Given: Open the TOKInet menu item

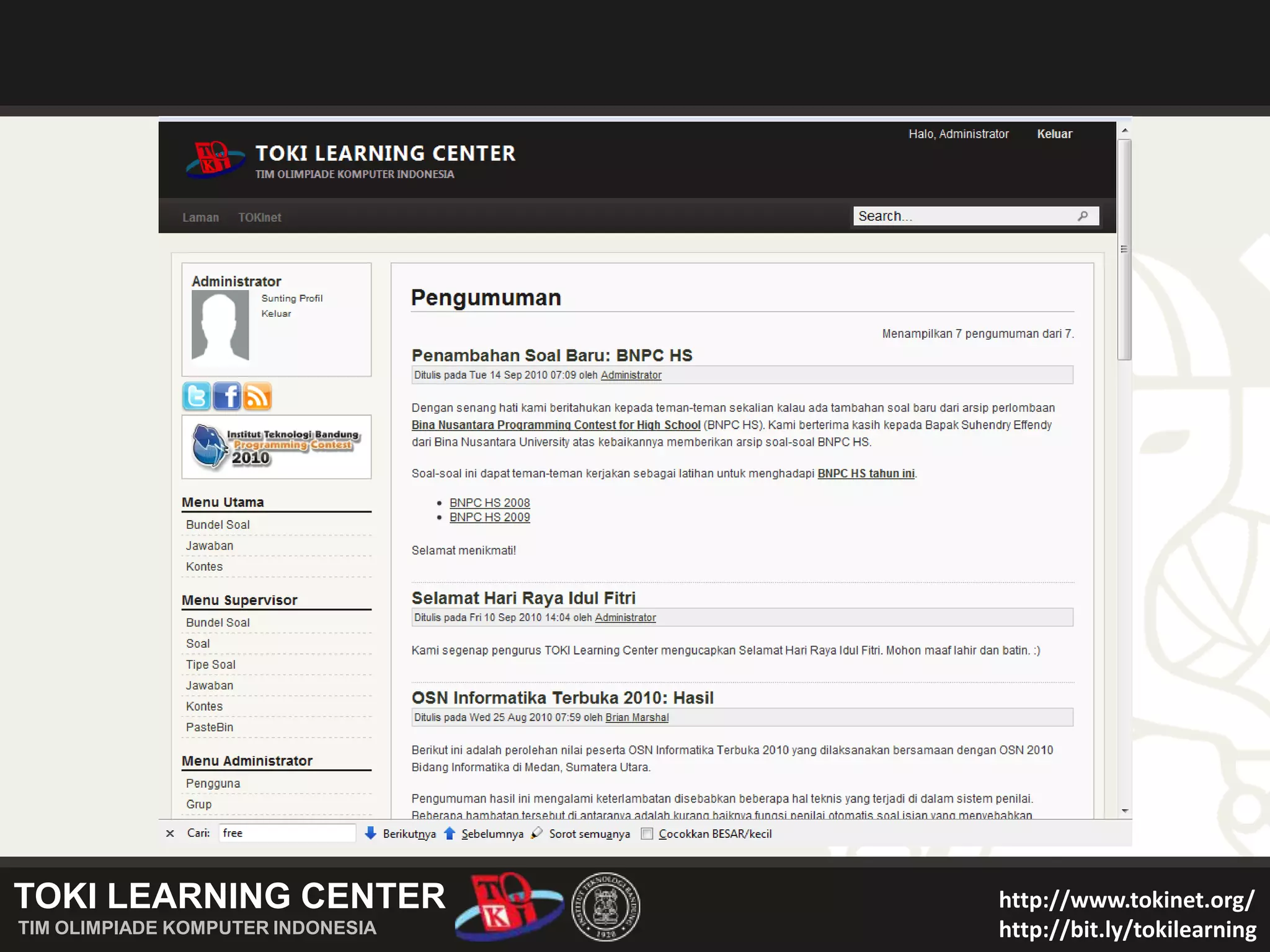Looking at the screenshot, I should [259, 218].
